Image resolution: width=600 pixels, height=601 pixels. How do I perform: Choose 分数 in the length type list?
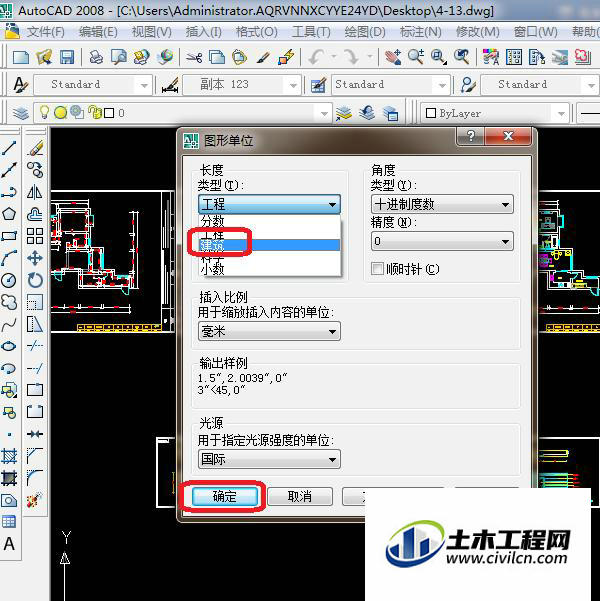click(x=270, y=221)
